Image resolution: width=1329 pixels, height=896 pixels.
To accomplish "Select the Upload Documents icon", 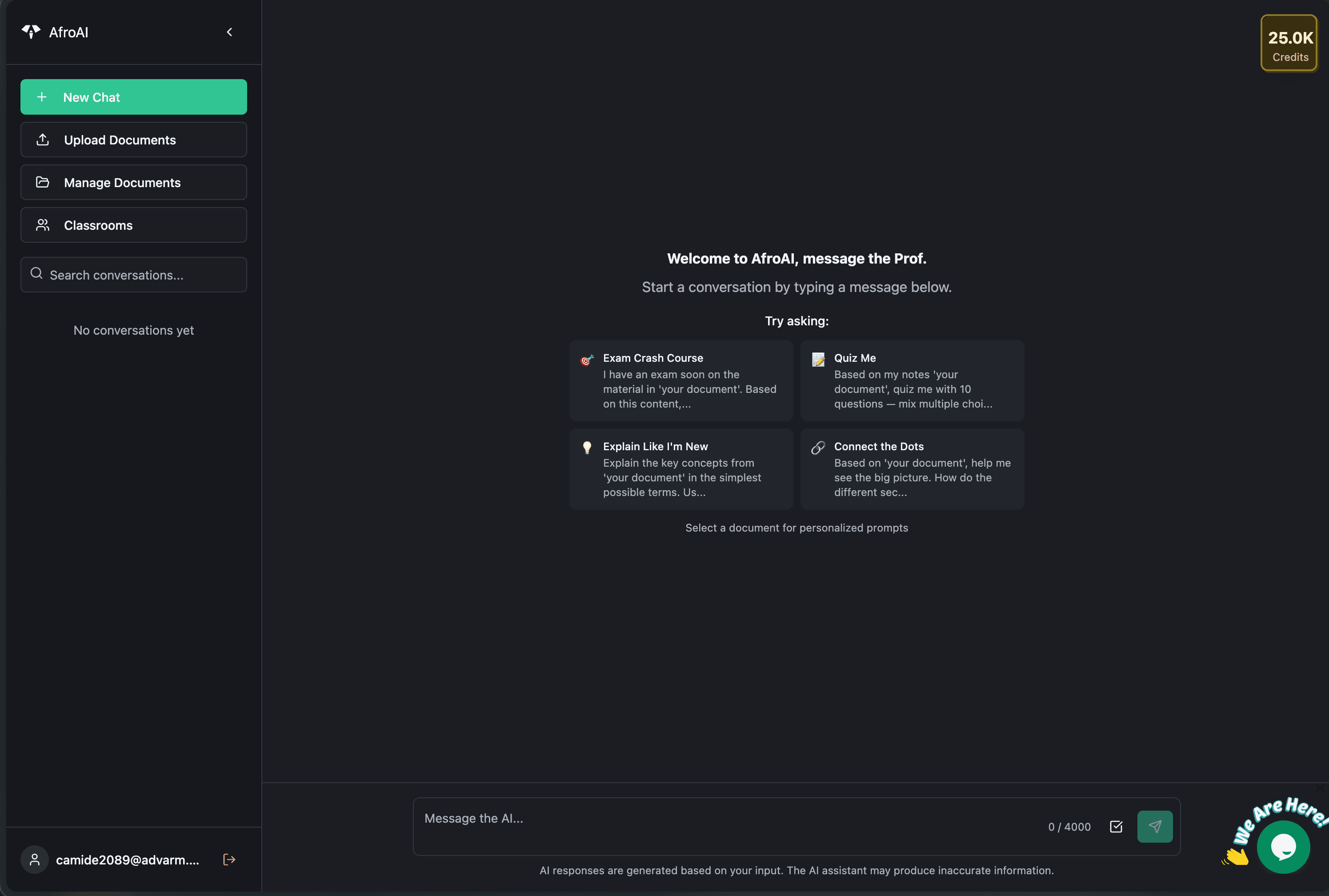I will coord(43,140).
